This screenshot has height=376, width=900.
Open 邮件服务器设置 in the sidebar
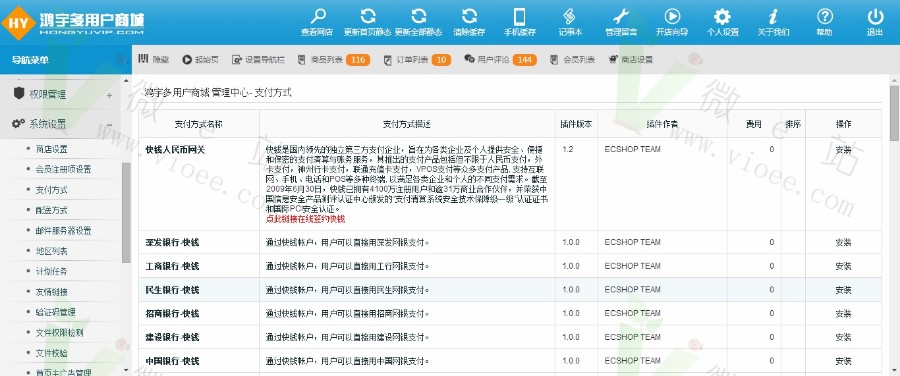pos(63,231)
